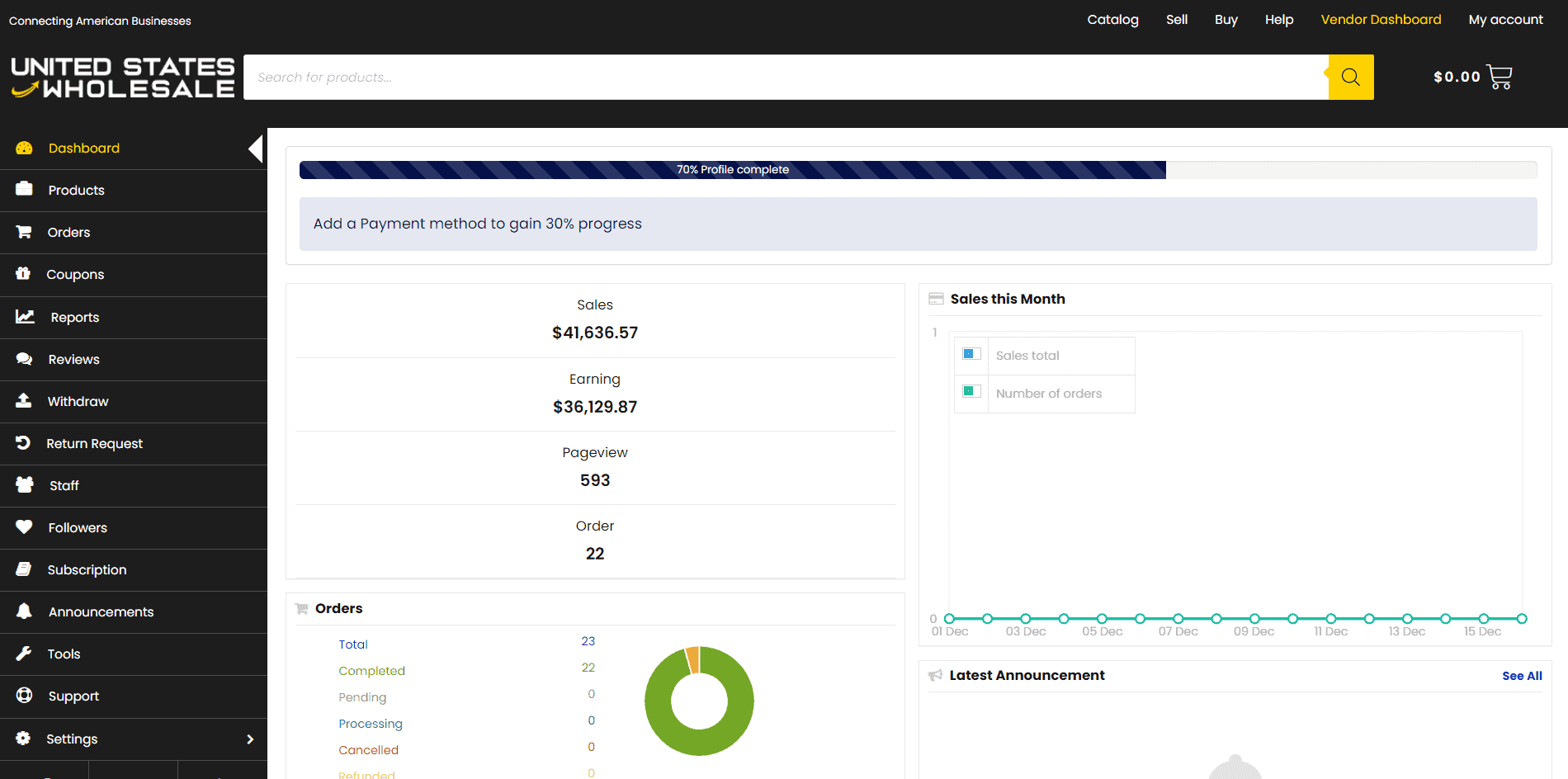Click the Reports chart icon
Screen dimensions: 1568x779
pos(25,317)
